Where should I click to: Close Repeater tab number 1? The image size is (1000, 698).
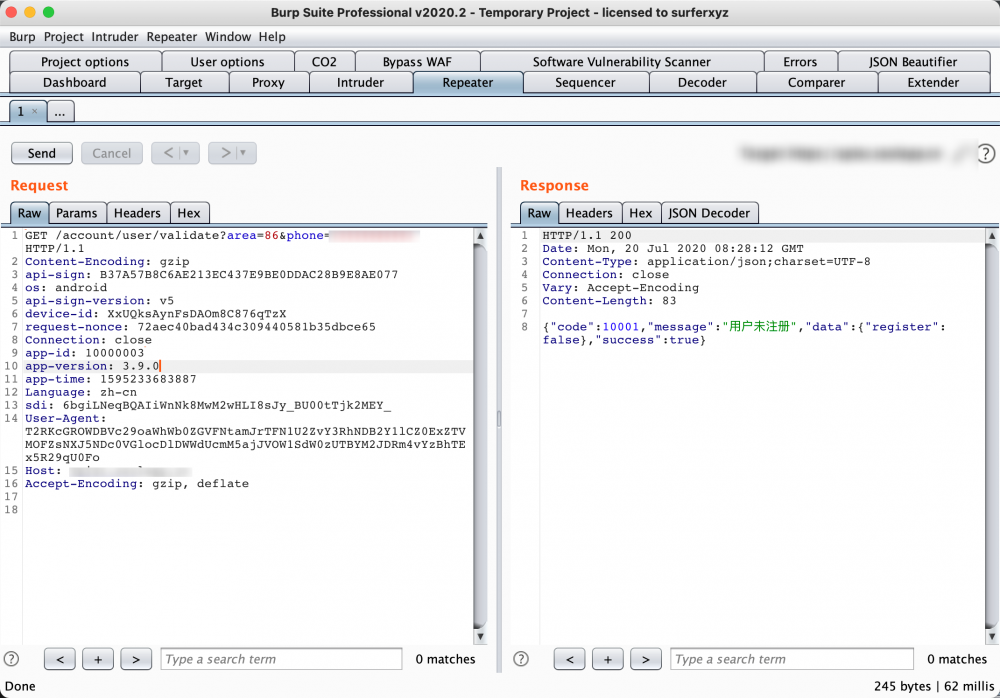(35, 112)
